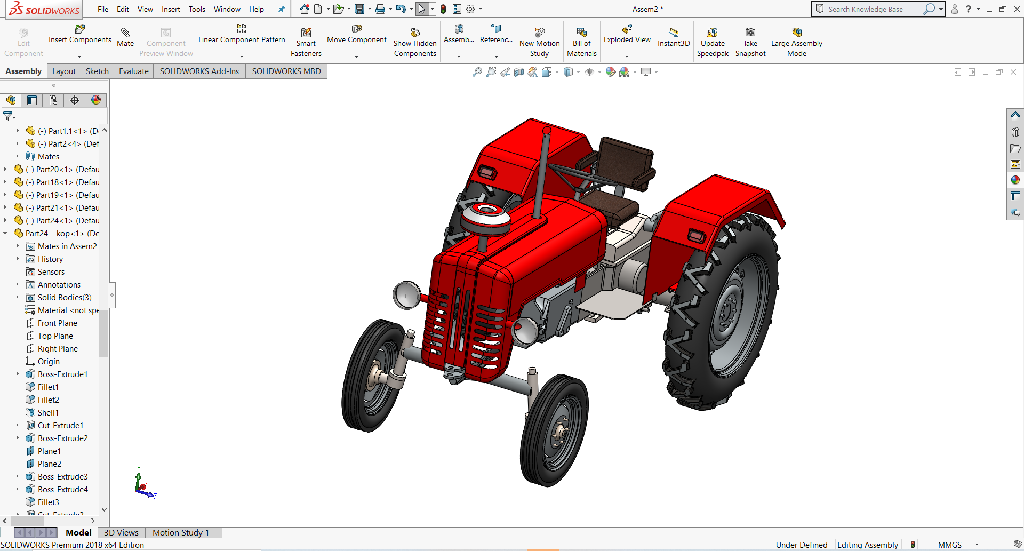This screenshot has width=1024, height=551.
Task: Toggle Show Hidden Components
Action: click(x=414, y=41)
